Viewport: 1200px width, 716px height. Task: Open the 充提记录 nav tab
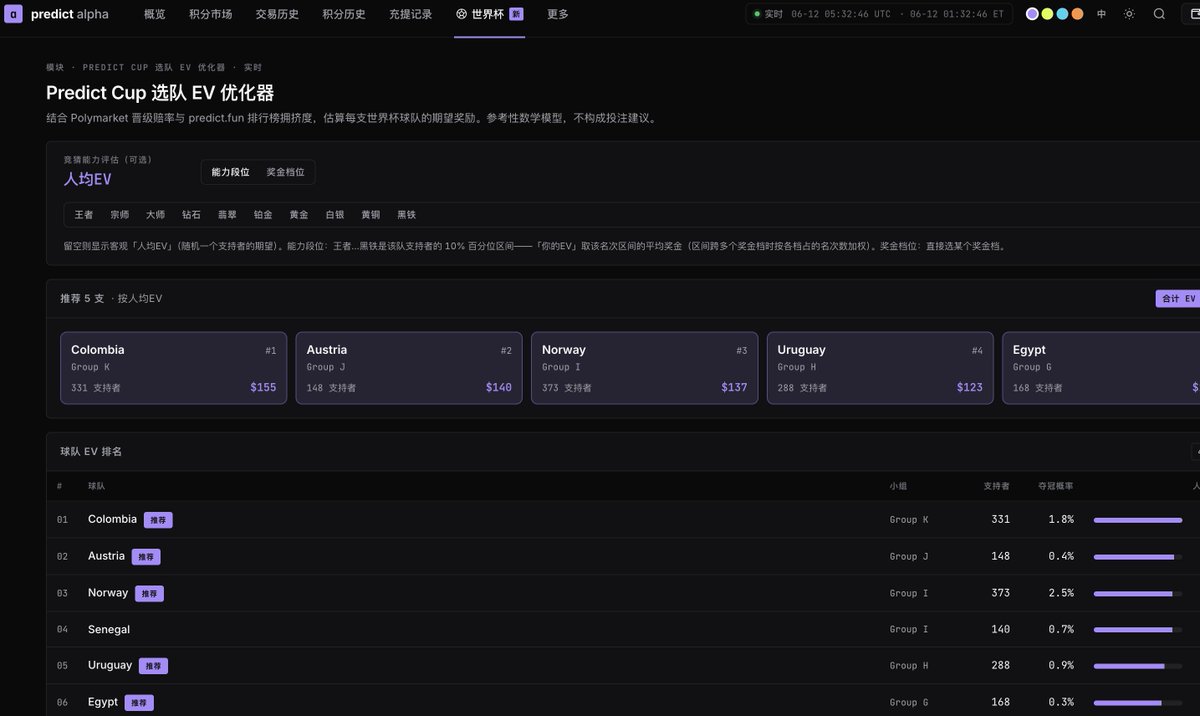(x=411, y=14)
